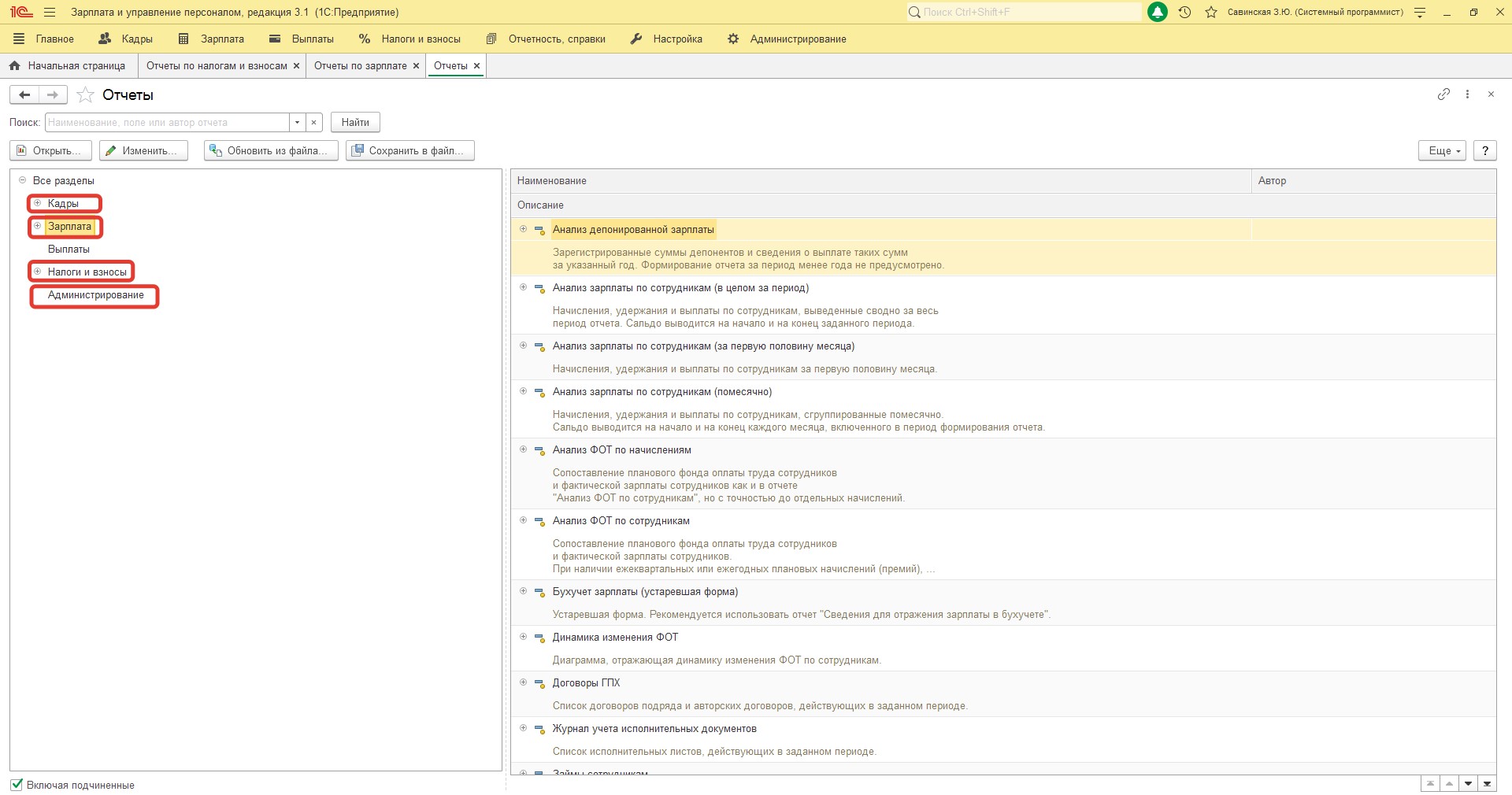The width and height of the screenshot is (1512, 795).
Task: Click the Найти button
Action: click(355, 122)
